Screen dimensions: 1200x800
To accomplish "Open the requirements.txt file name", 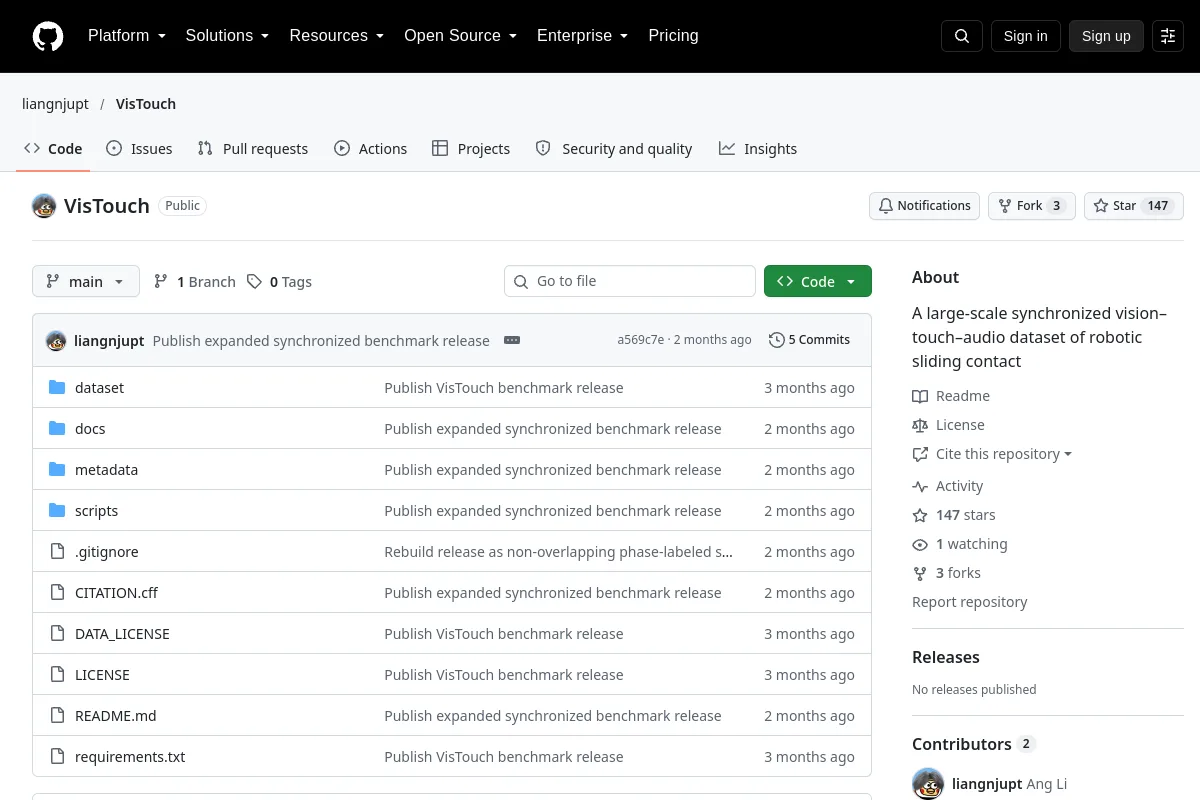I will 130,757.
